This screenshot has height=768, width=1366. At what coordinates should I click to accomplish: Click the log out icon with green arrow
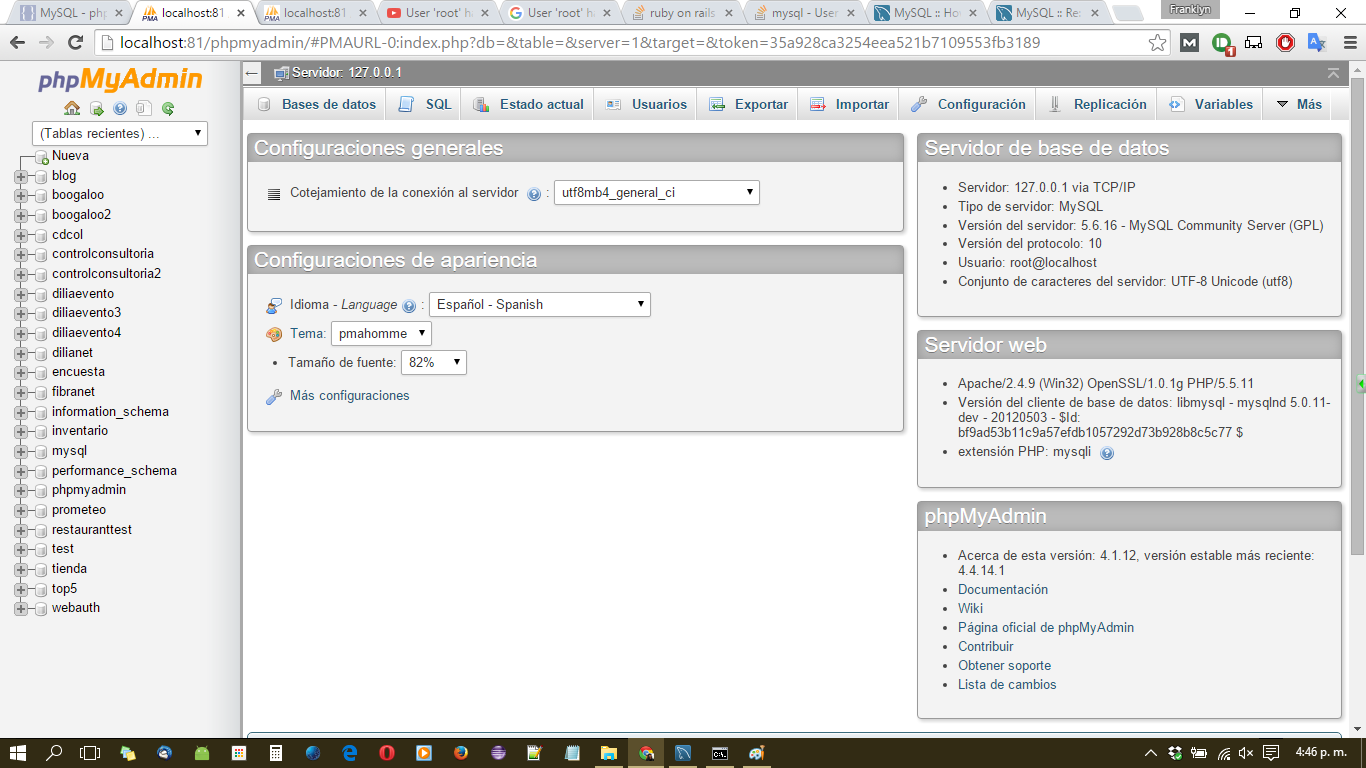(x=97, y=108)
